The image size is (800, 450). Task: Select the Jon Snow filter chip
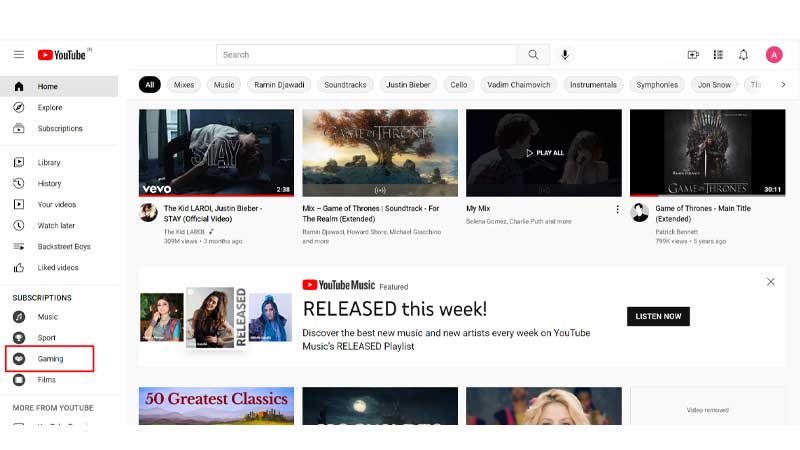(714, 85)
